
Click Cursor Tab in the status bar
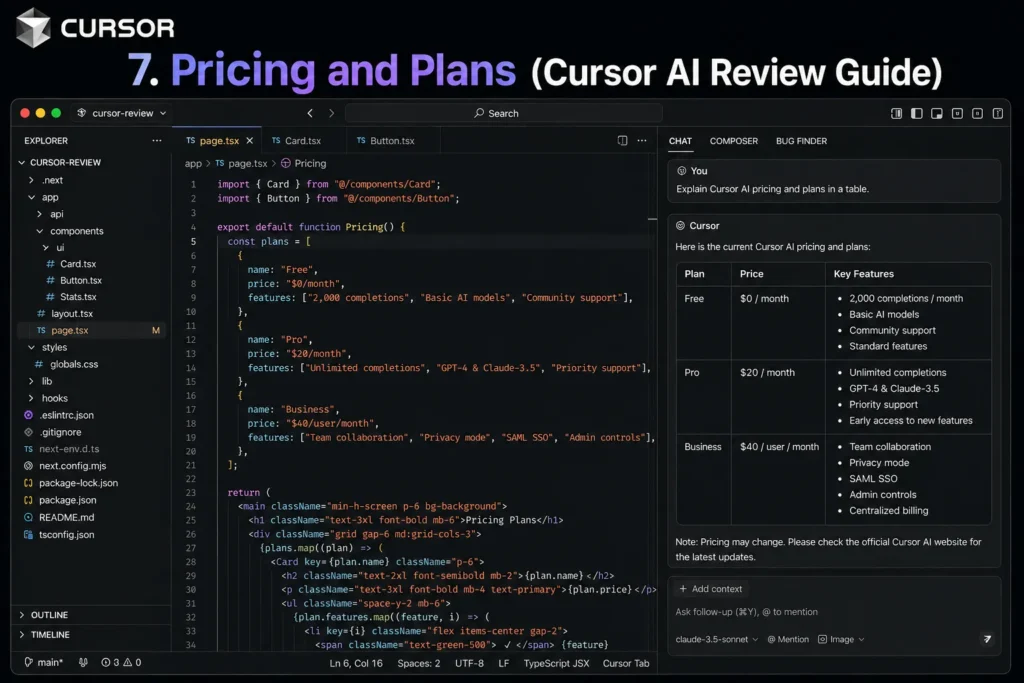point(626,663)
